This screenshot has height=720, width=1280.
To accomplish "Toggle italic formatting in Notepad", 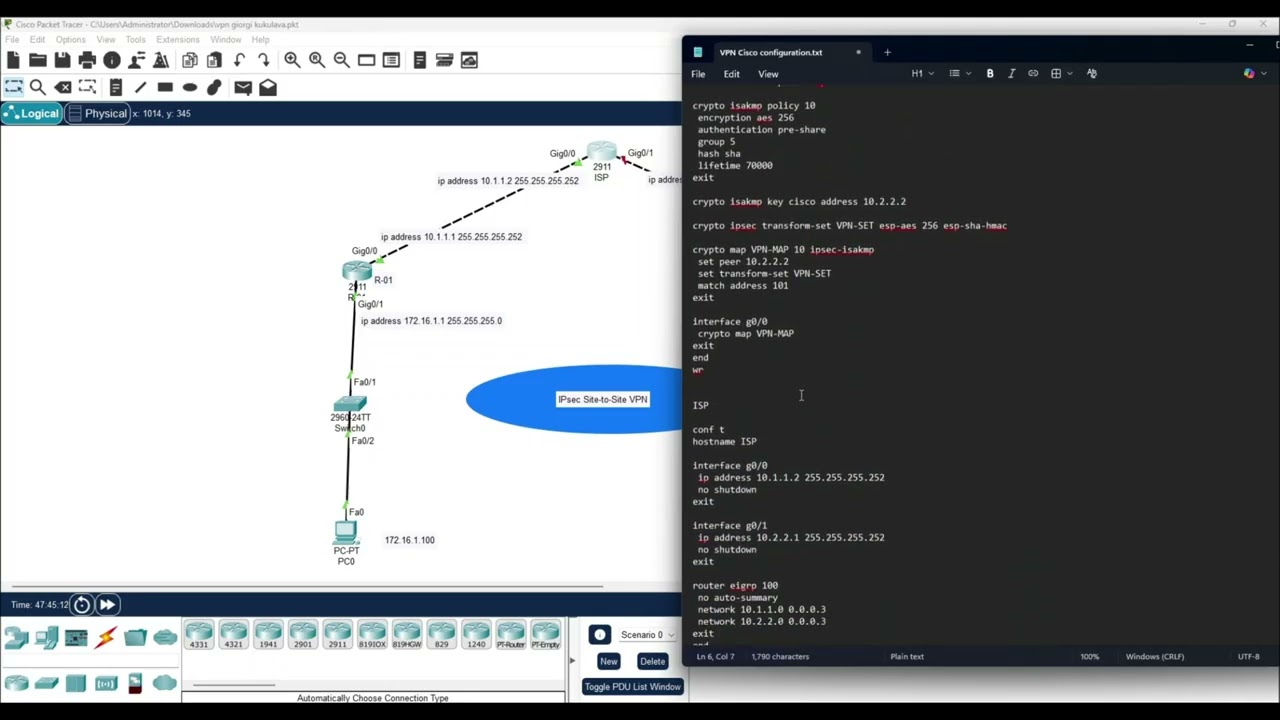I will click(x=1011, y=73).
